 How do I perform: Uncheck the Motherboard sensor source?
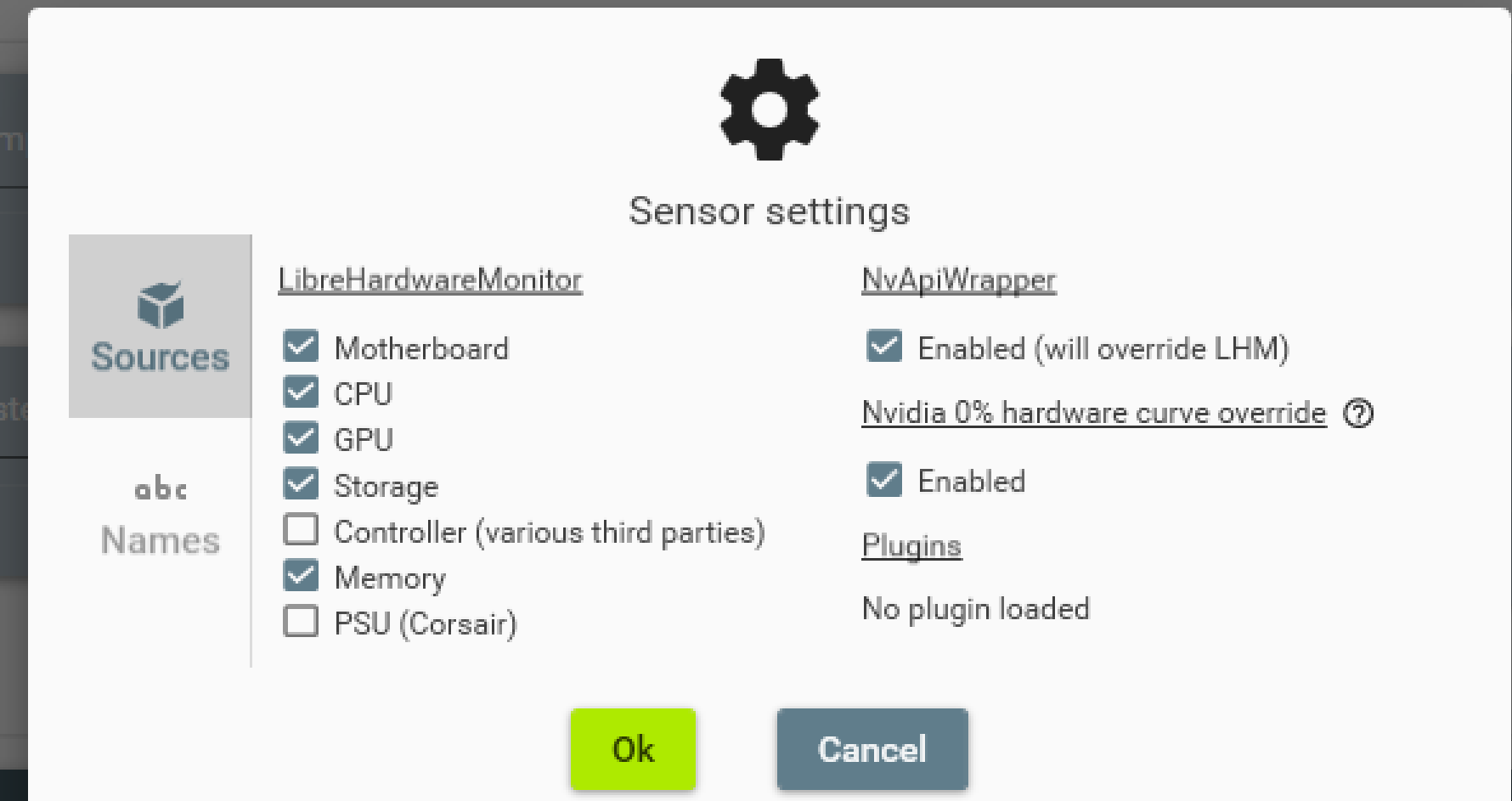(301, 347)
